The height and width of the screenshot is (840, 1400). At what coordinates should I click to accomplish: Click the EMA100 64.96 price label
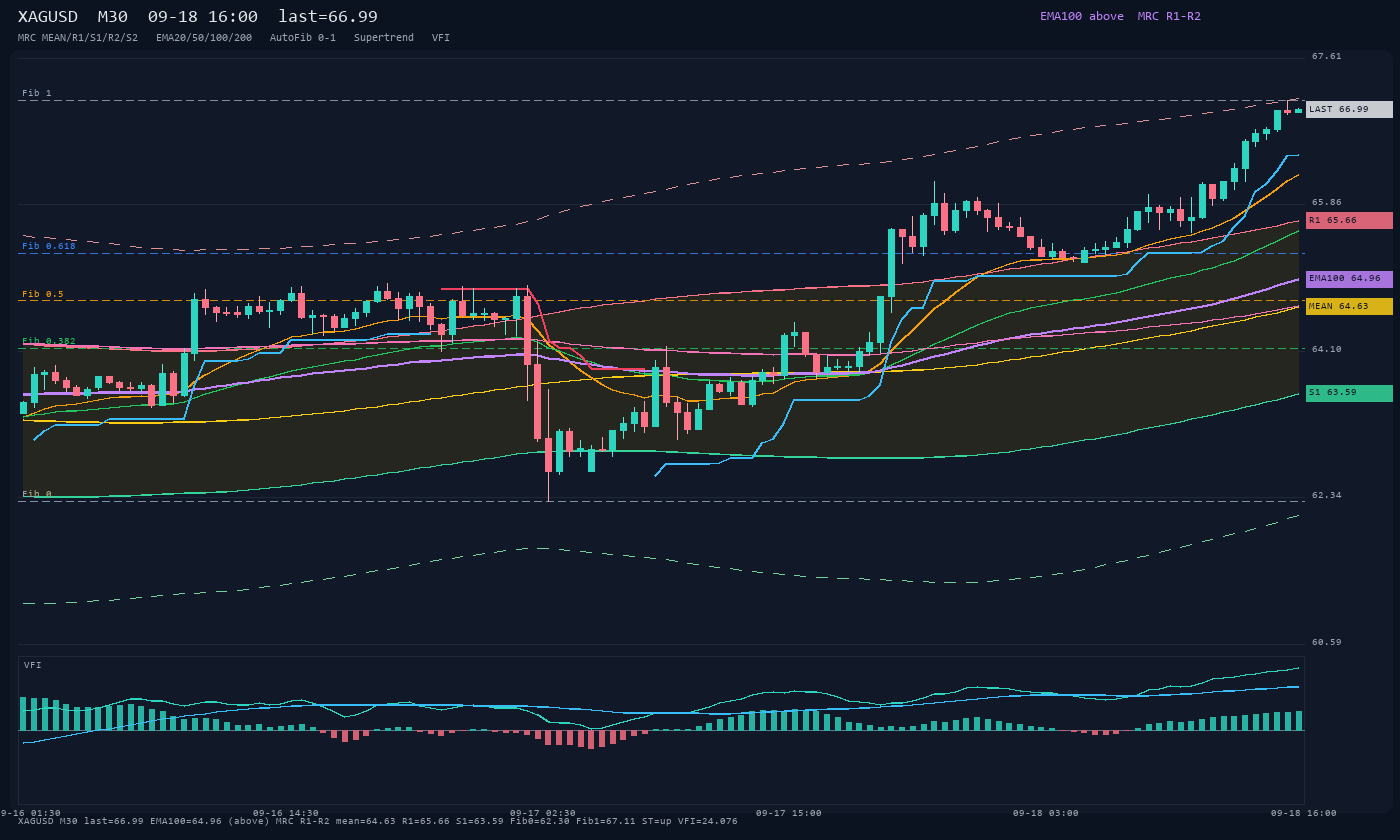pyautogui.click(x=1349, y=279)
